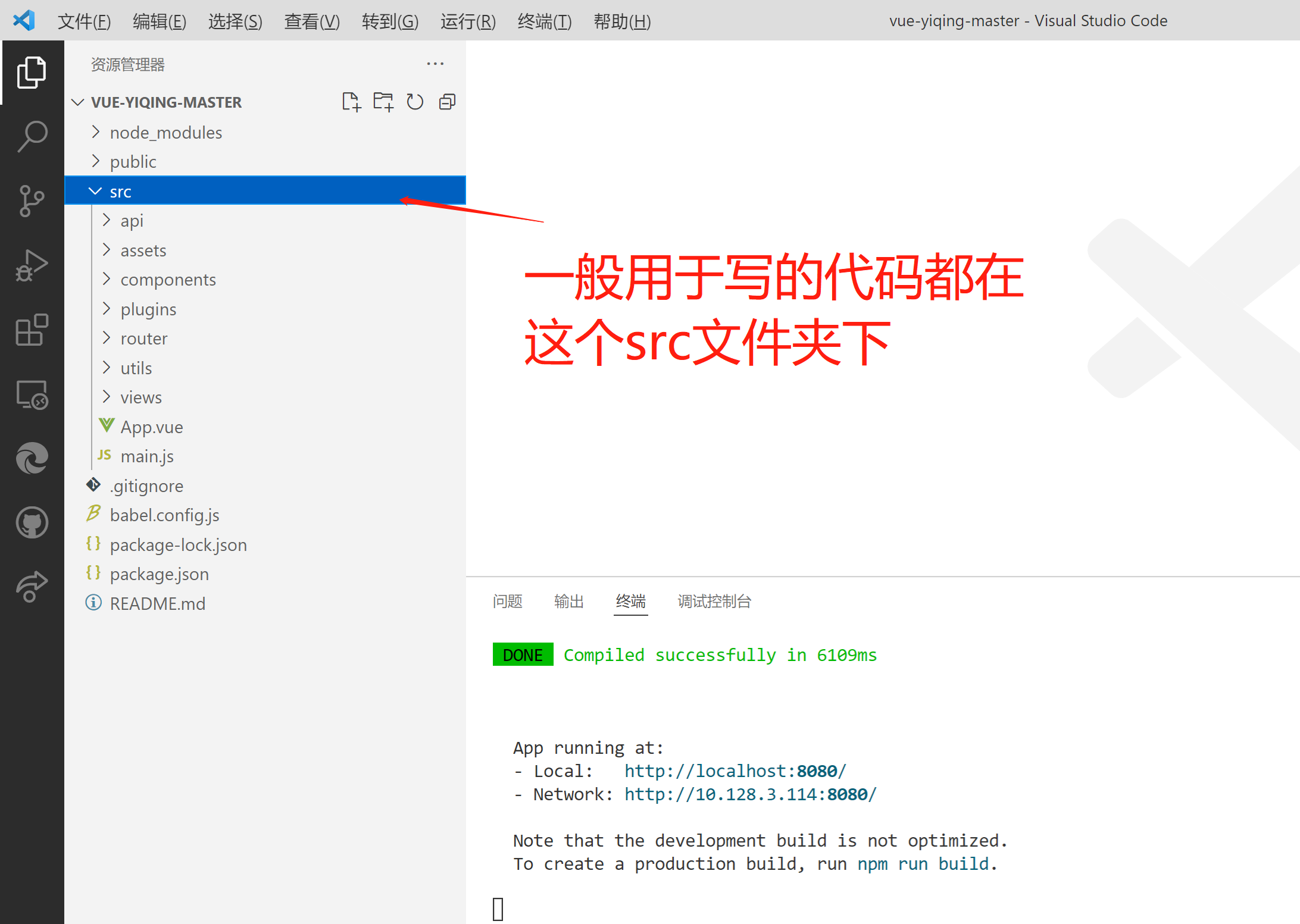Expand the components folder
1300x924 pixels.
coord(168,280)
